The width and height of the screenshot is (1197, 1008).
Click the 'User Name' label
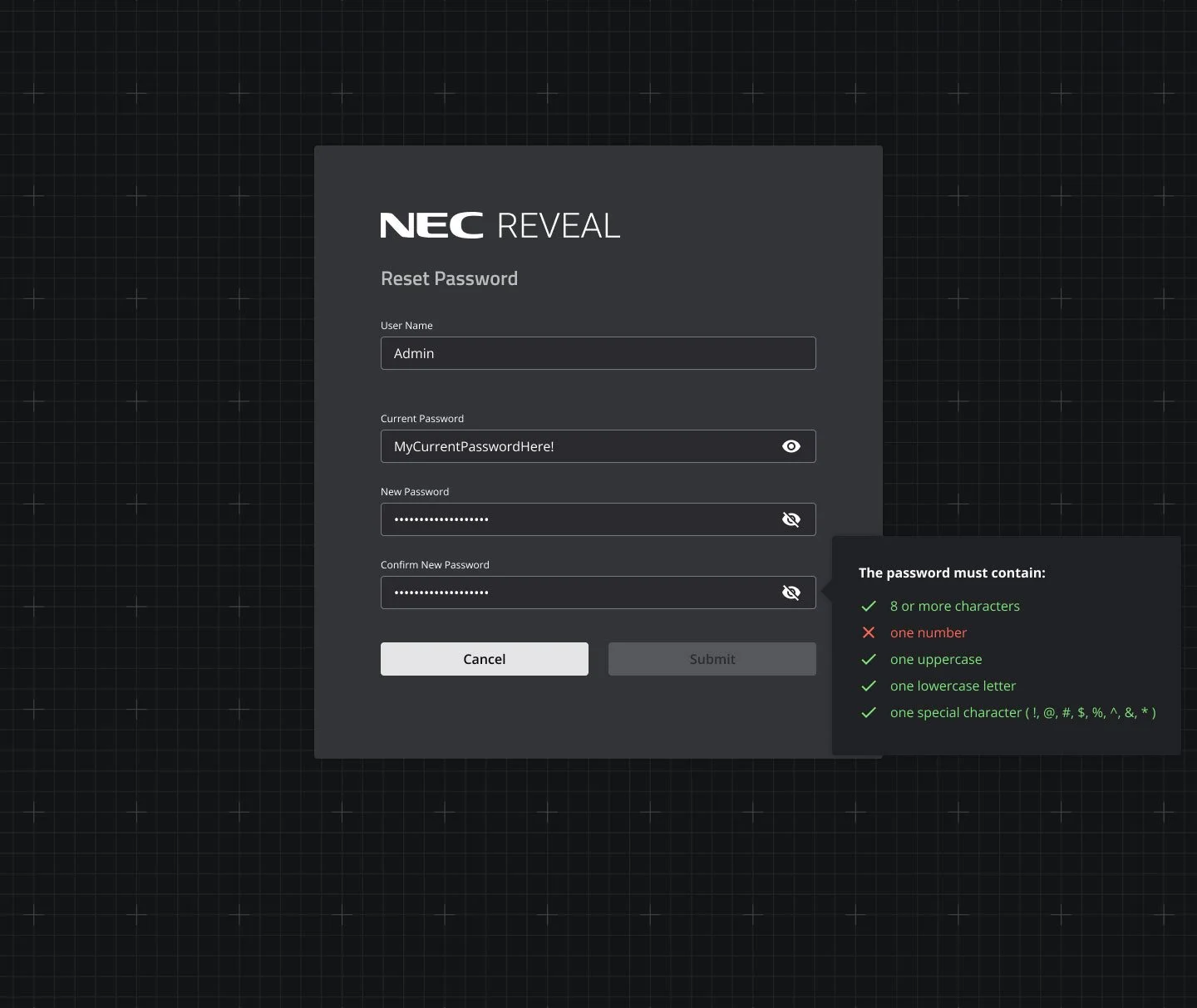coord(406,325)
